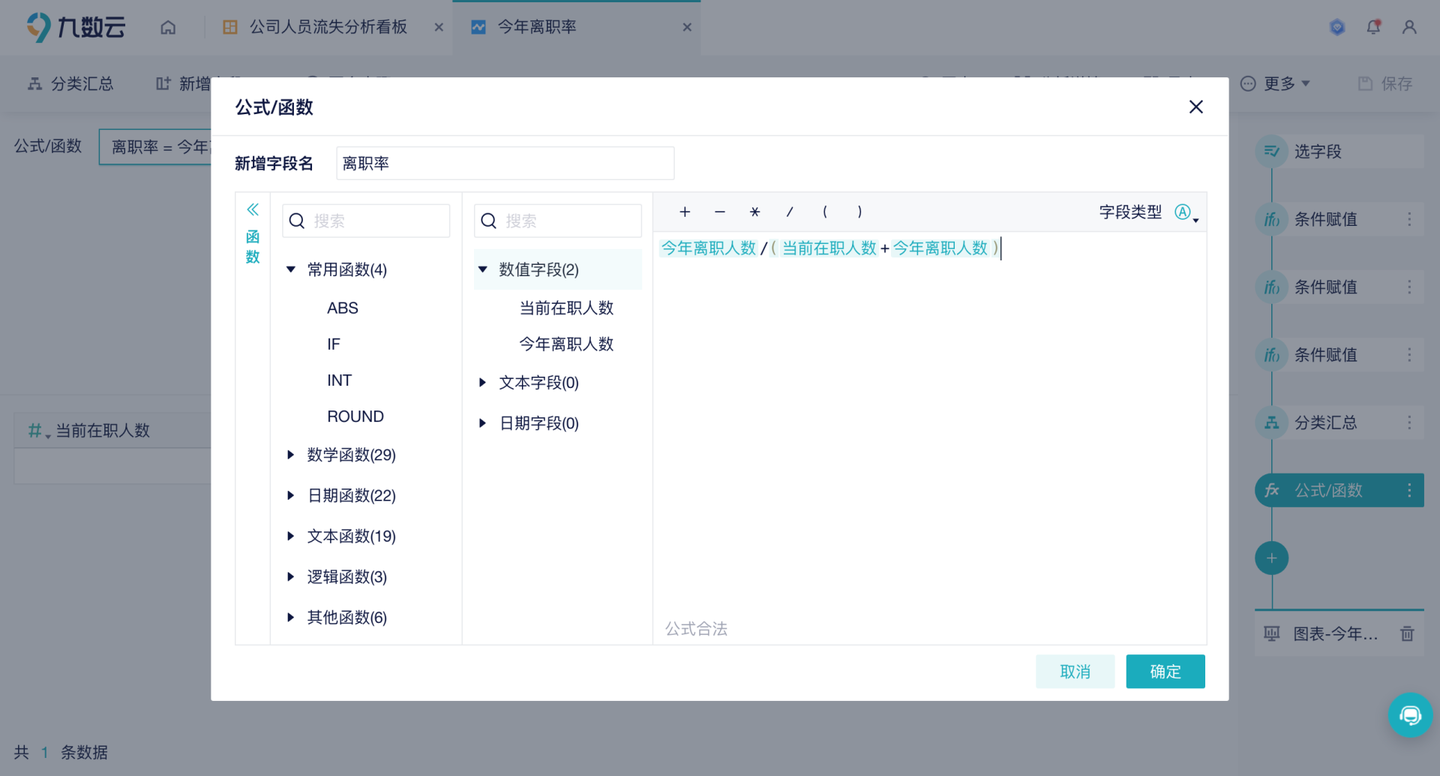Expand the 其他函数(6) group
Viewport: 1440px width, 776px height.
(x=291, y=617)
